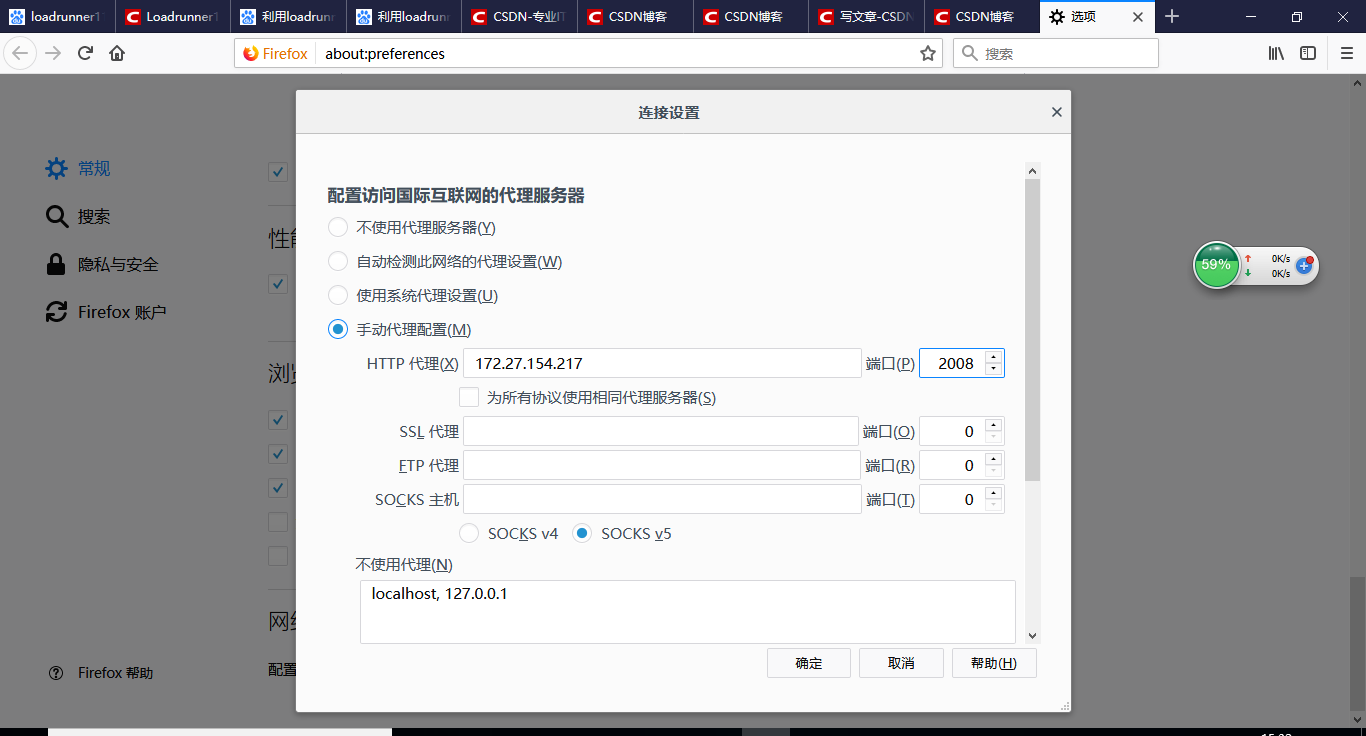This screenshot has height=736, width=1366.
Task: Click the SOCKS 主机 input field
Action: (x=662, y=499)
